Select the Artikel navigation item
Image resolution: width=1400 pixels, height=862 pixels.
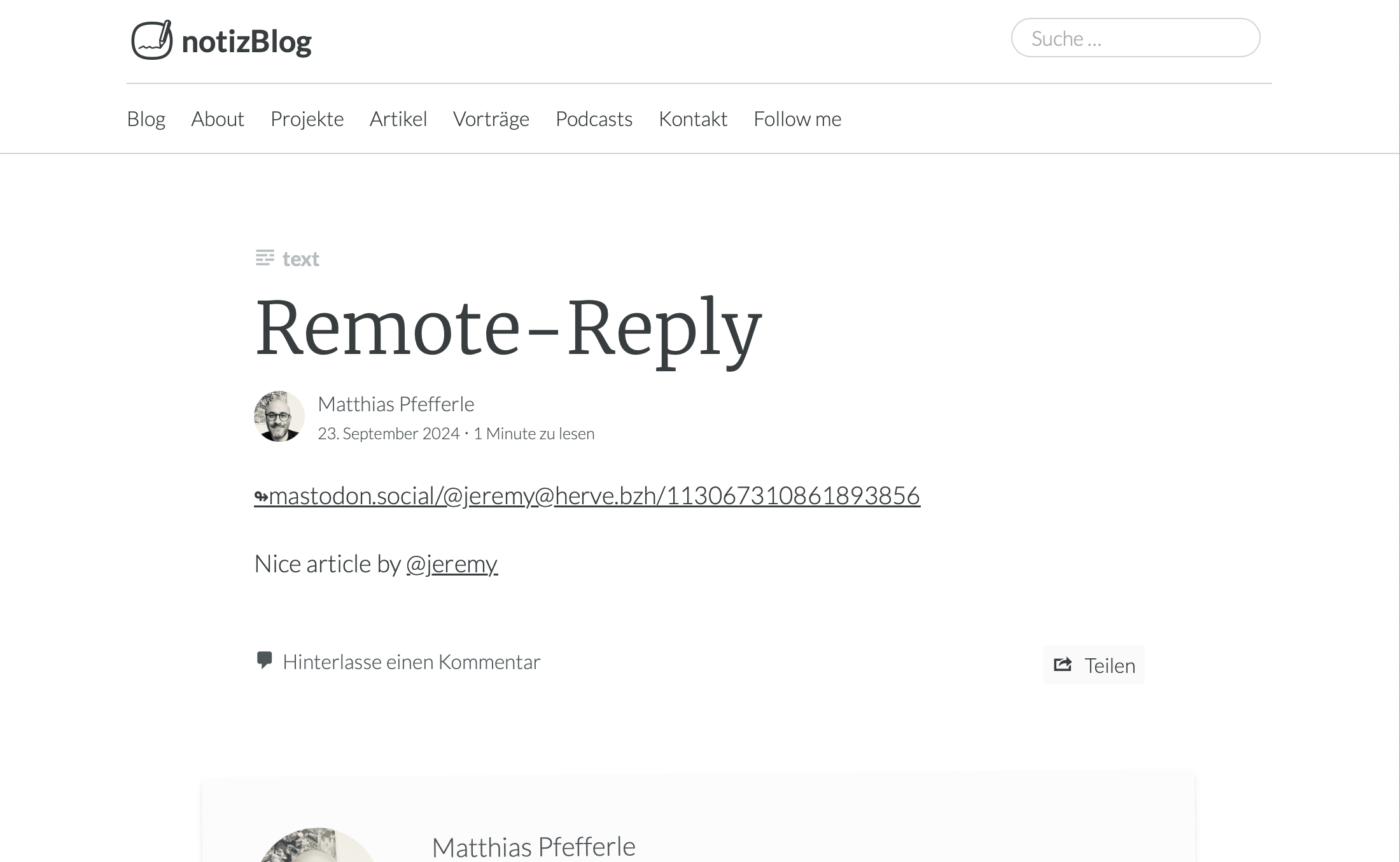pos(398,119)
